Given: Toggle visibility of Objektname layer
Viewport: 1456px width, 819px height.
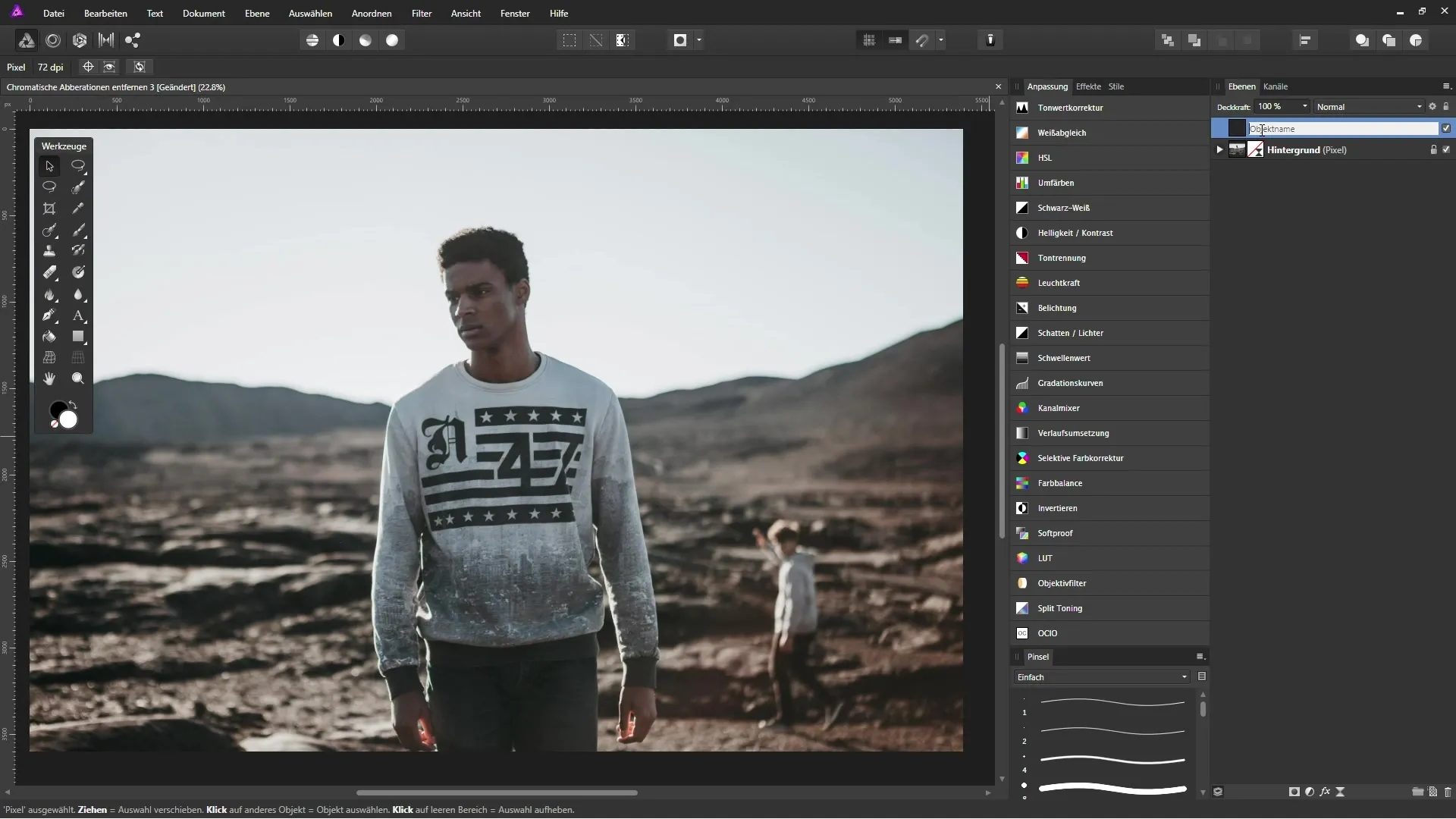Looking at the screenshot, I should (x=1446, y=128).
